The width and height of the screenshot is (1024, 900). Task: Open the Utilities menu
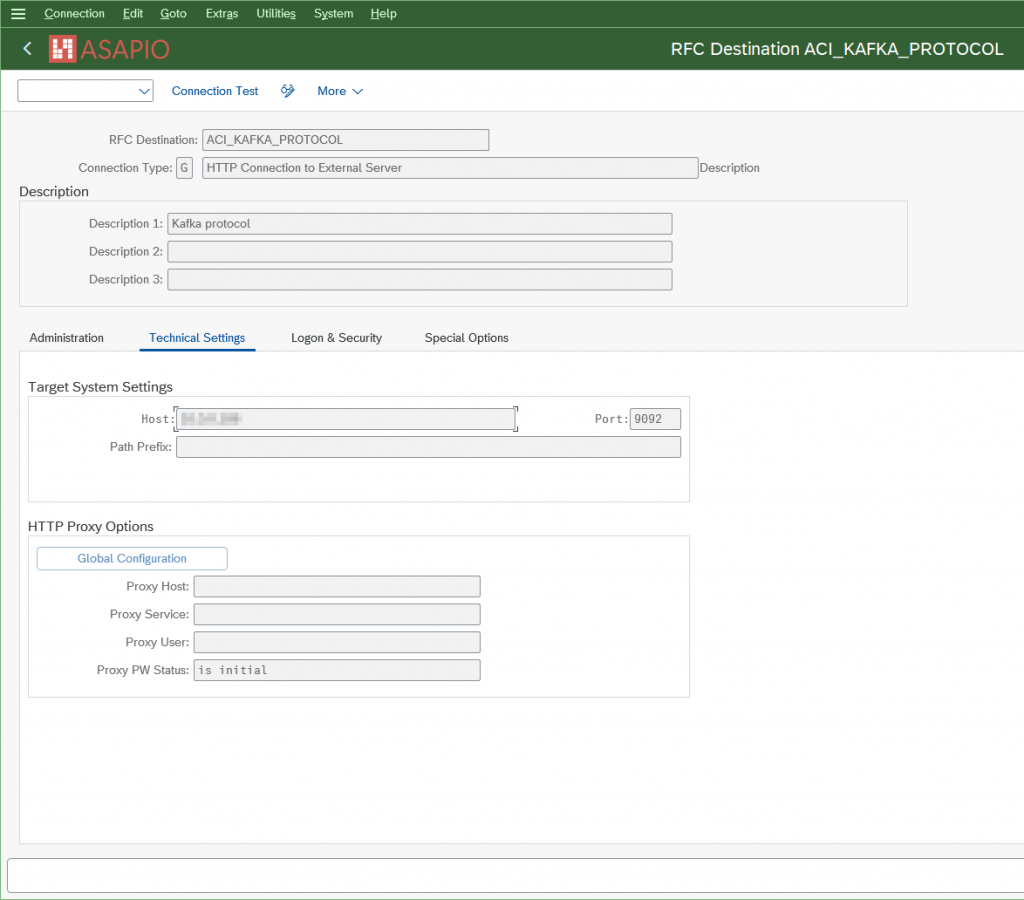point(276,14)
